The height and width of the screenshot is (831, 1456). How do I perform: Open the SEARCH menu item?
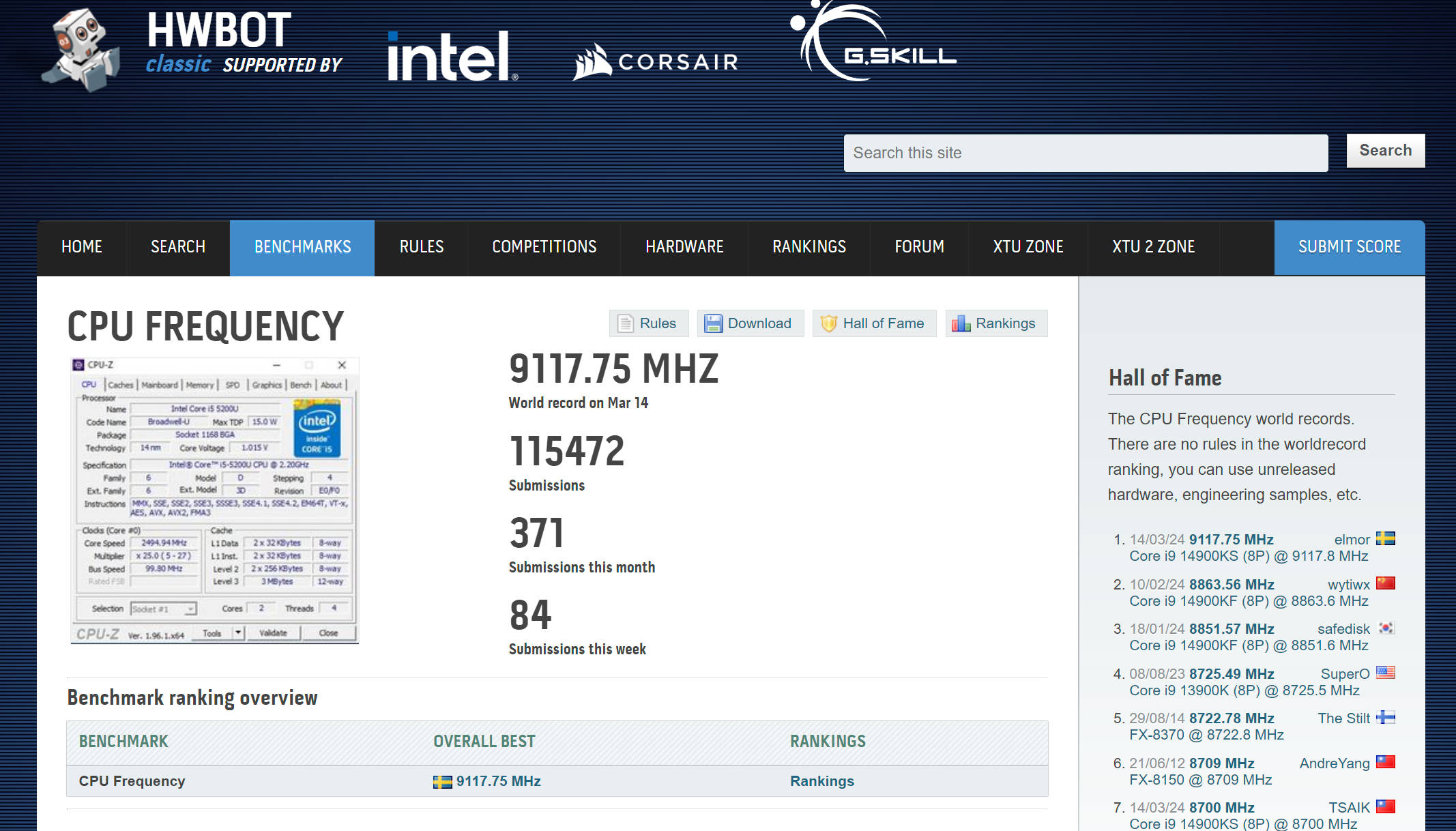click(178, 247)
